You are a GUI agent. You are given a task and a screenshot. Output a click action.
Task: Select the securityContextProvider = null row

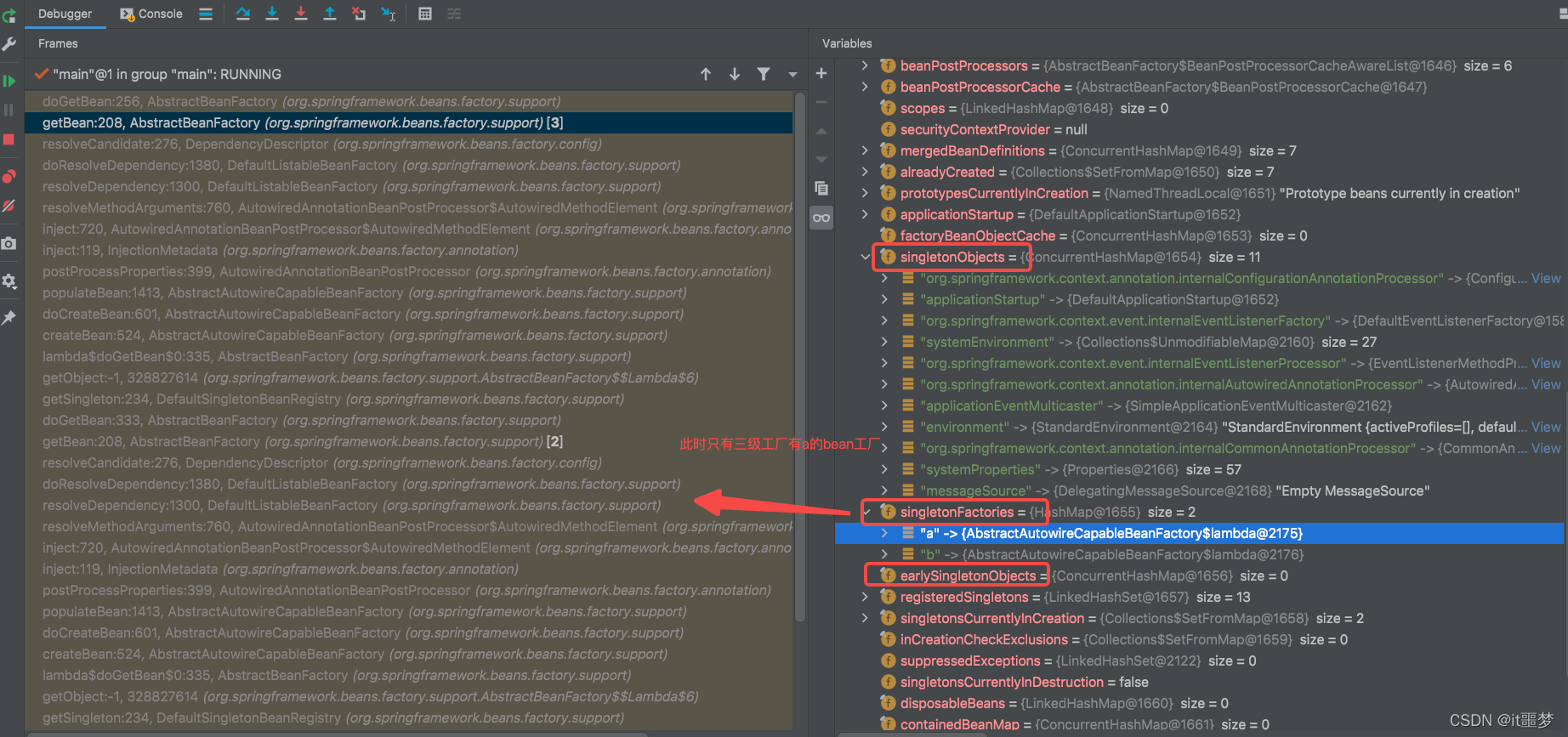coord(1199,129)
